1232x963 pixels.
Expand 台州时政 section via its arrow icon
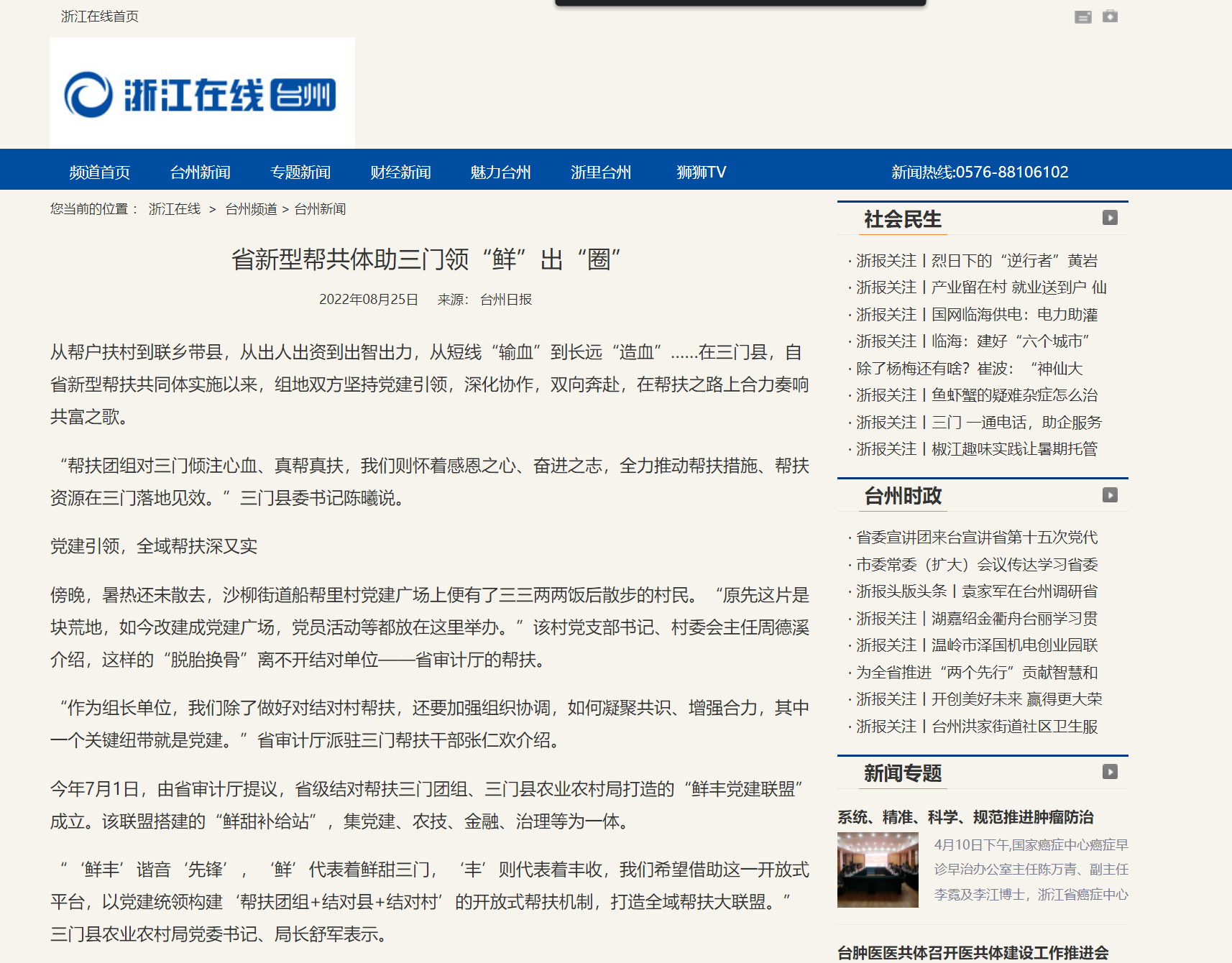1110,495
